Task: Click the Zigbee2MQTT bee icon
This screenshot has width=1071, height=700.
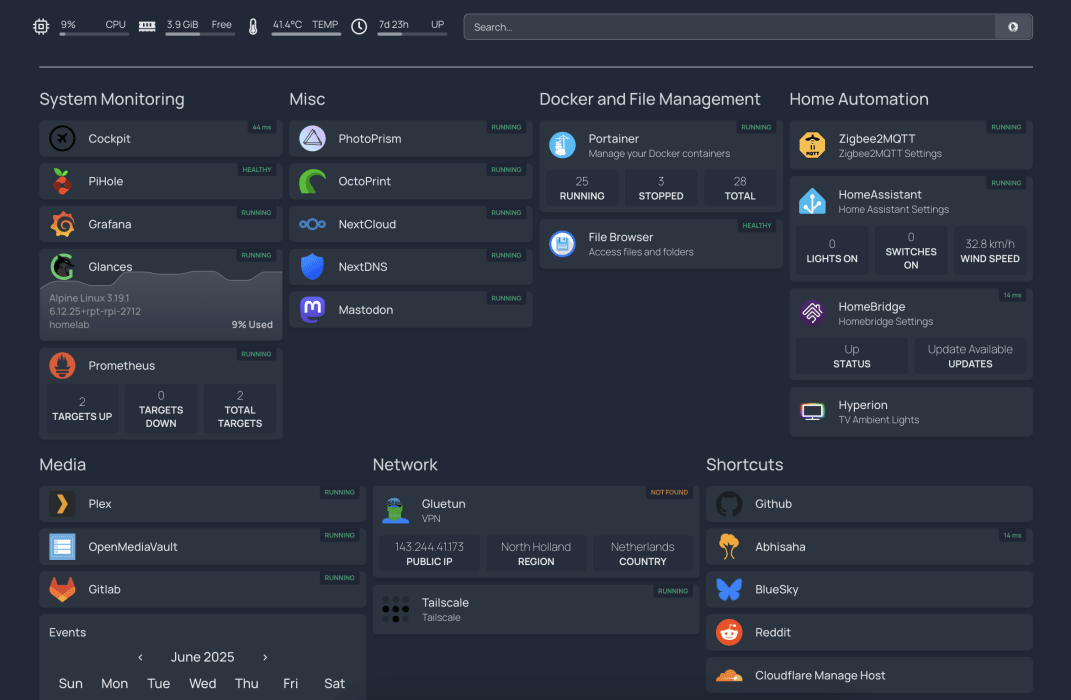Action: 812,145
